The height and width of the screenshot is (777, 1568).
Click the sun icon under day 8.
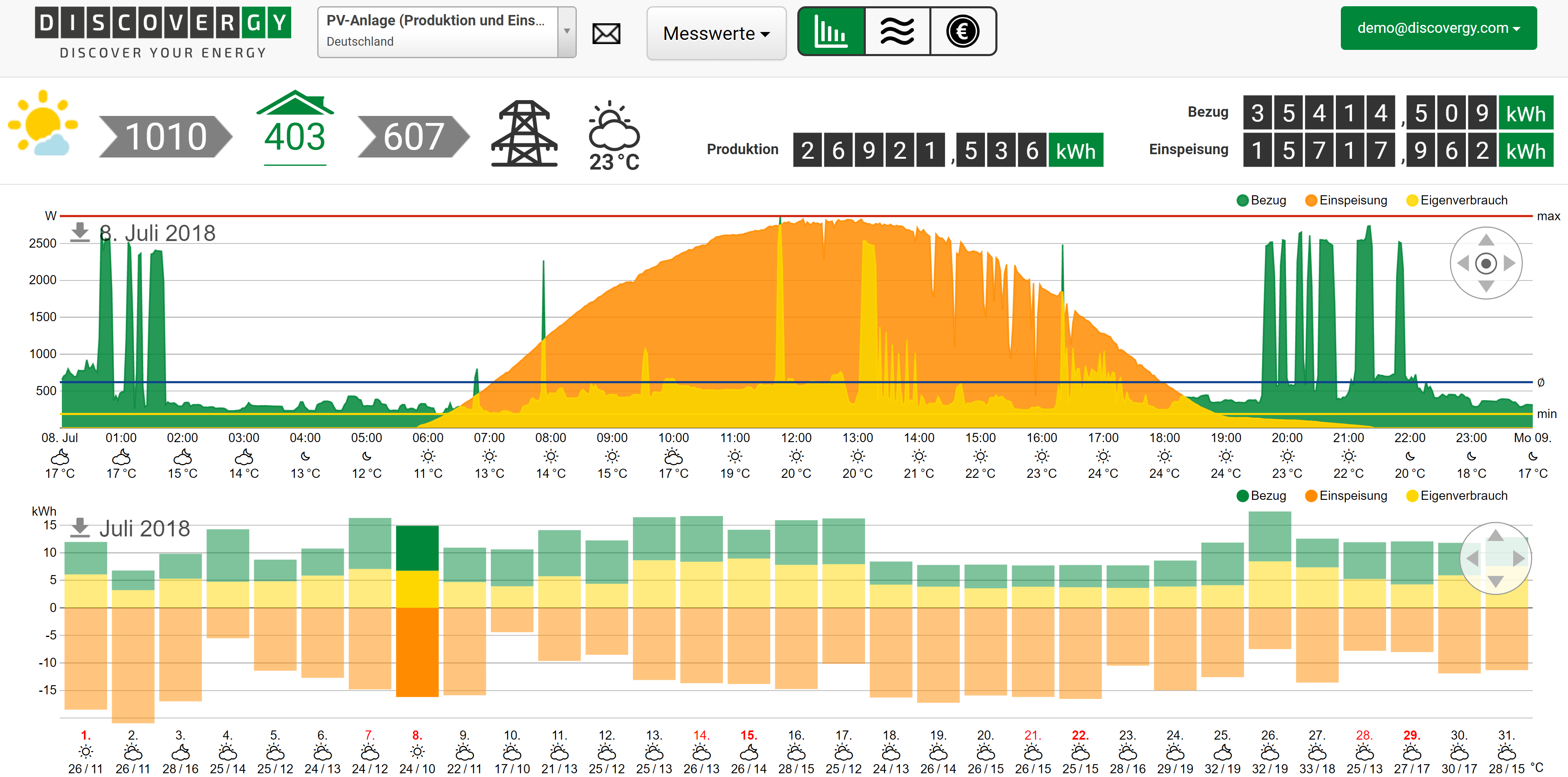tap(417, 752)
